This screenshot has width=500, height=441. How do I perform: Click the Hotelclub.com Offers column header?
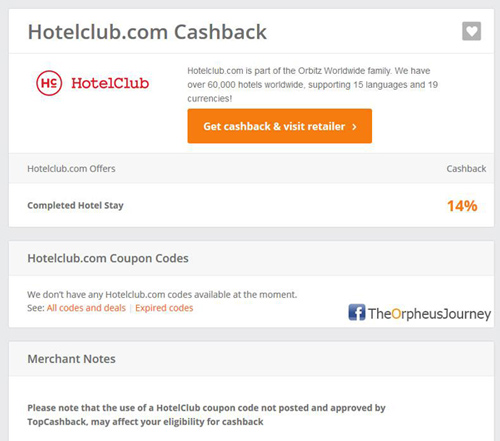tap(71, 169)
